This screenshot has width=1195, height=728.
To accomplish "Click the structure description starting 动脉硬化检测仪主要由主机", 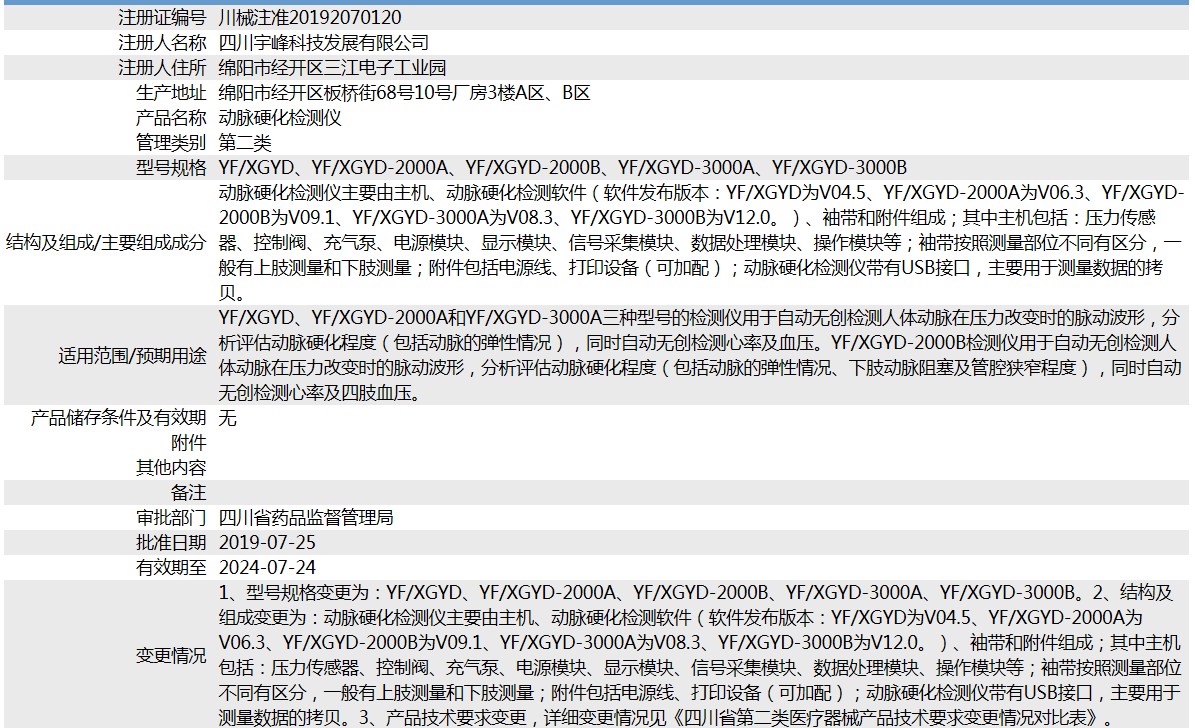I will click(701, 243).
